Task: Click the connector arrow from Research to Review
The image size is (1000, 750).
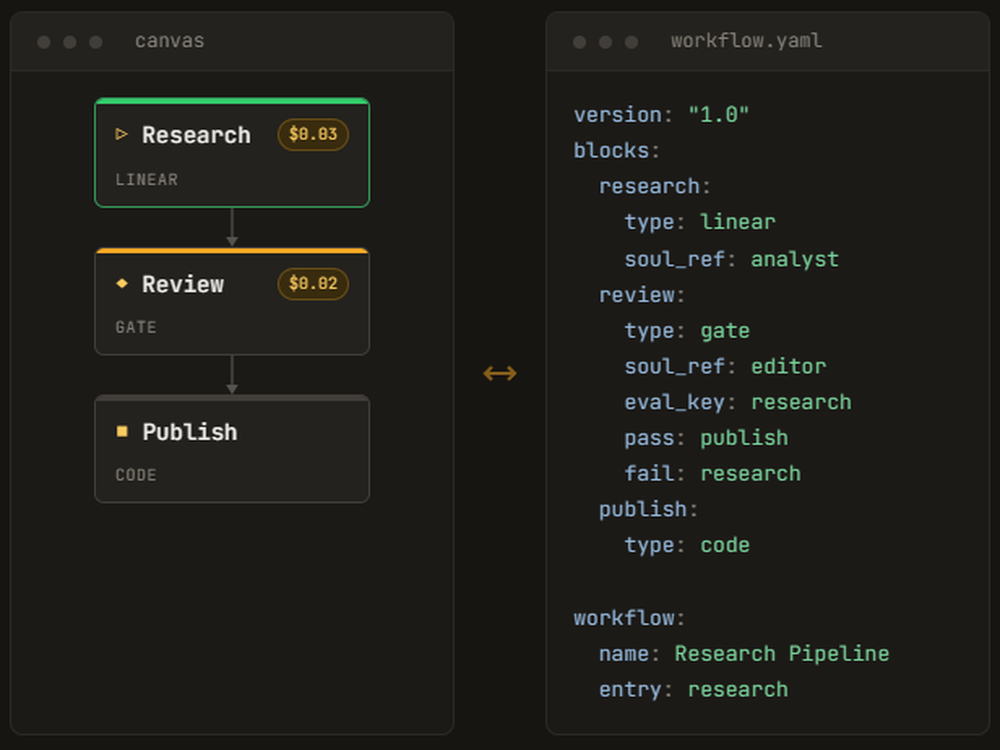Action: pyautogui.click(x=232, y=227)
